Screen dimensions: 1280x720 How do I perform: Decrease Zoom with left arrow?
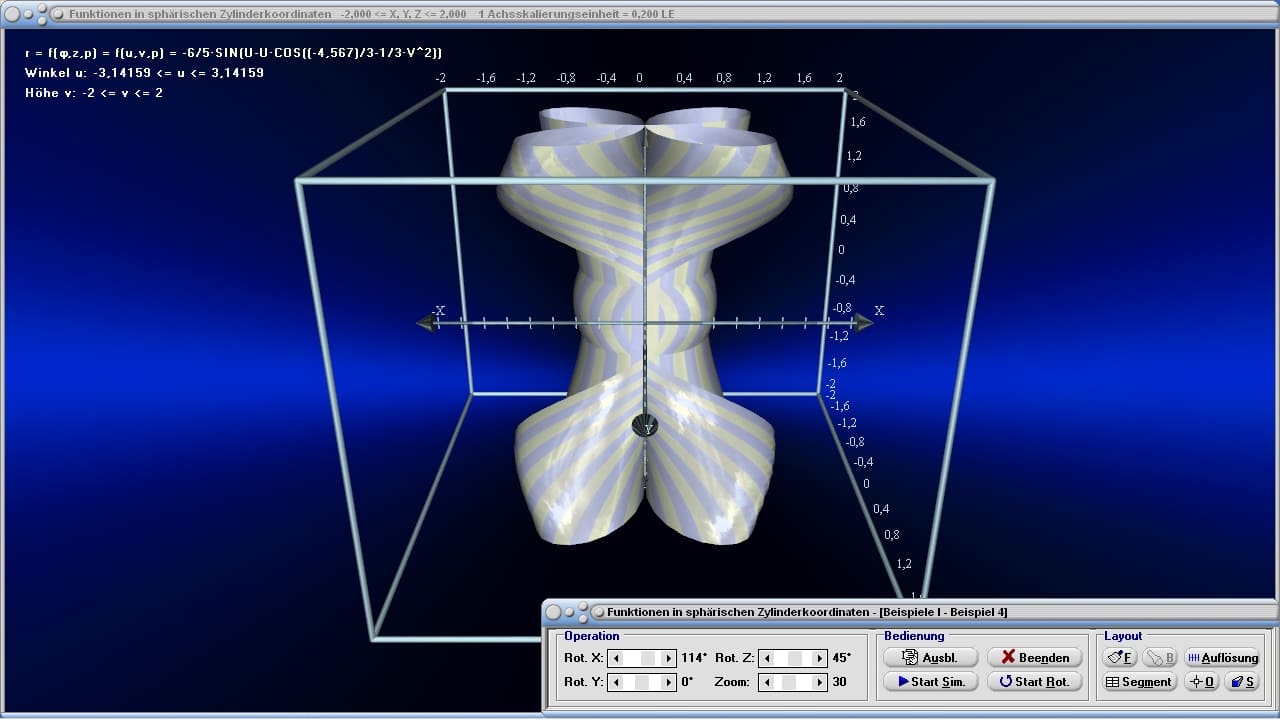tap(765, 682)
